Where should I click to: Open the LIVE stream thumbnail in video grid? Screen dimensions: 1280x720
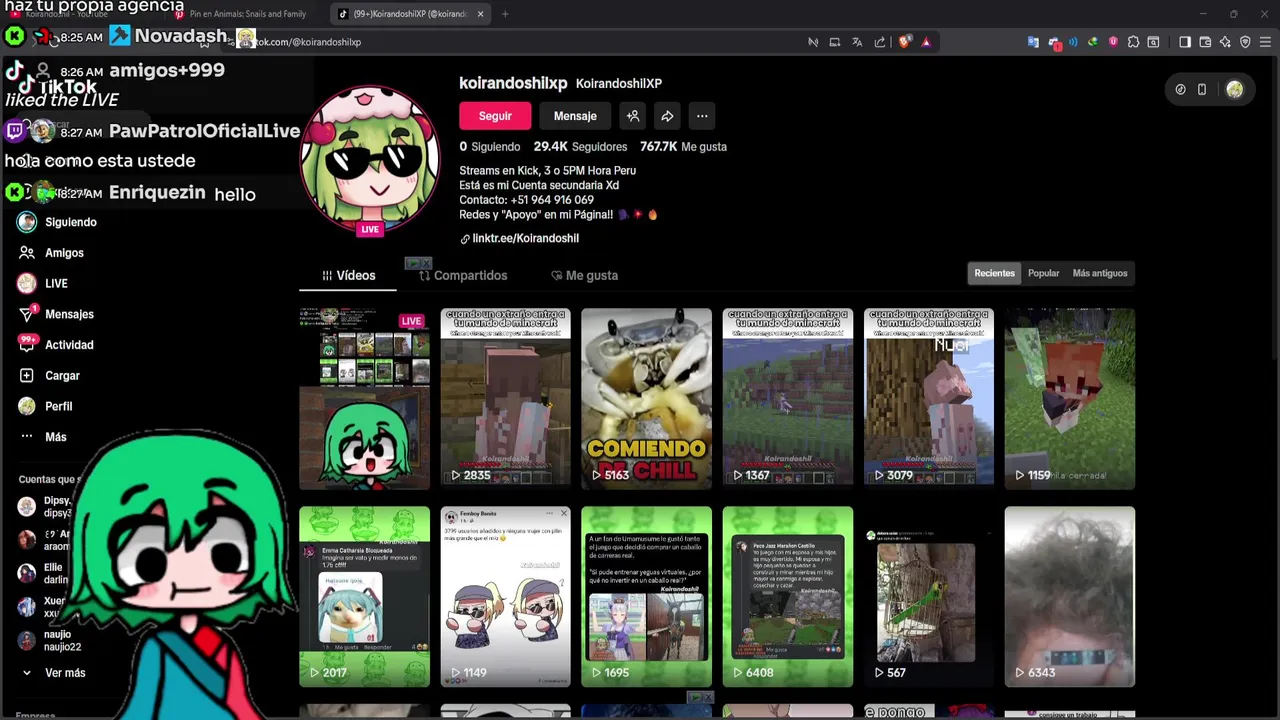tap(364, 398)
